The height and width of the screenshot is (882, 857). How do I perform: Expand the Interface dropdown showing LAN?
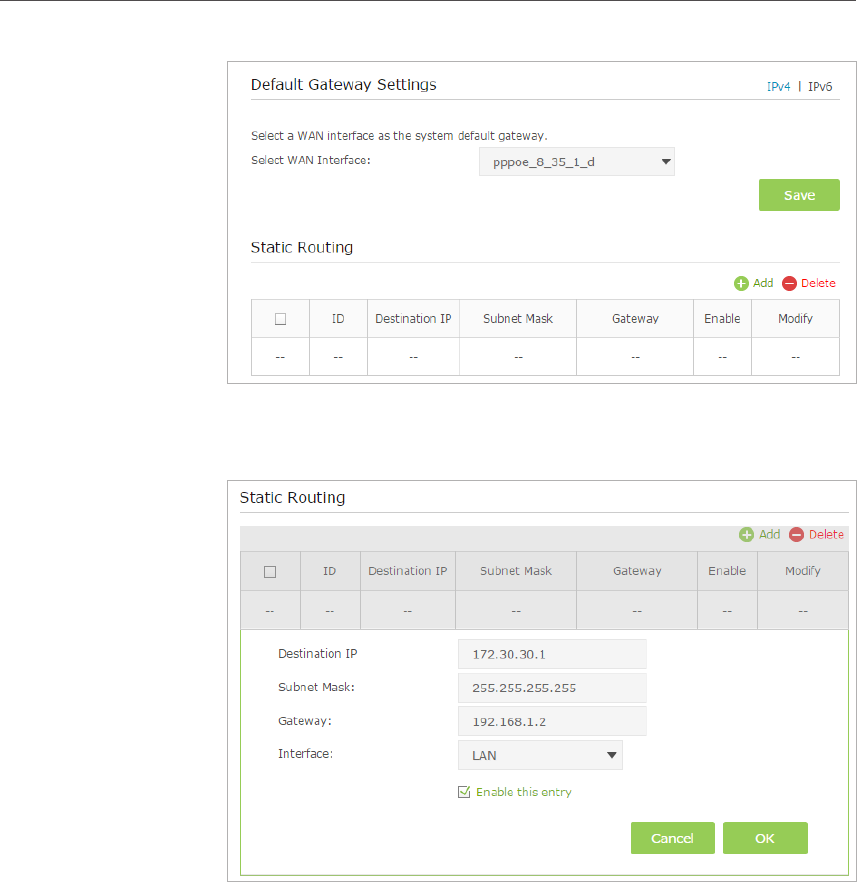[540, 755]
